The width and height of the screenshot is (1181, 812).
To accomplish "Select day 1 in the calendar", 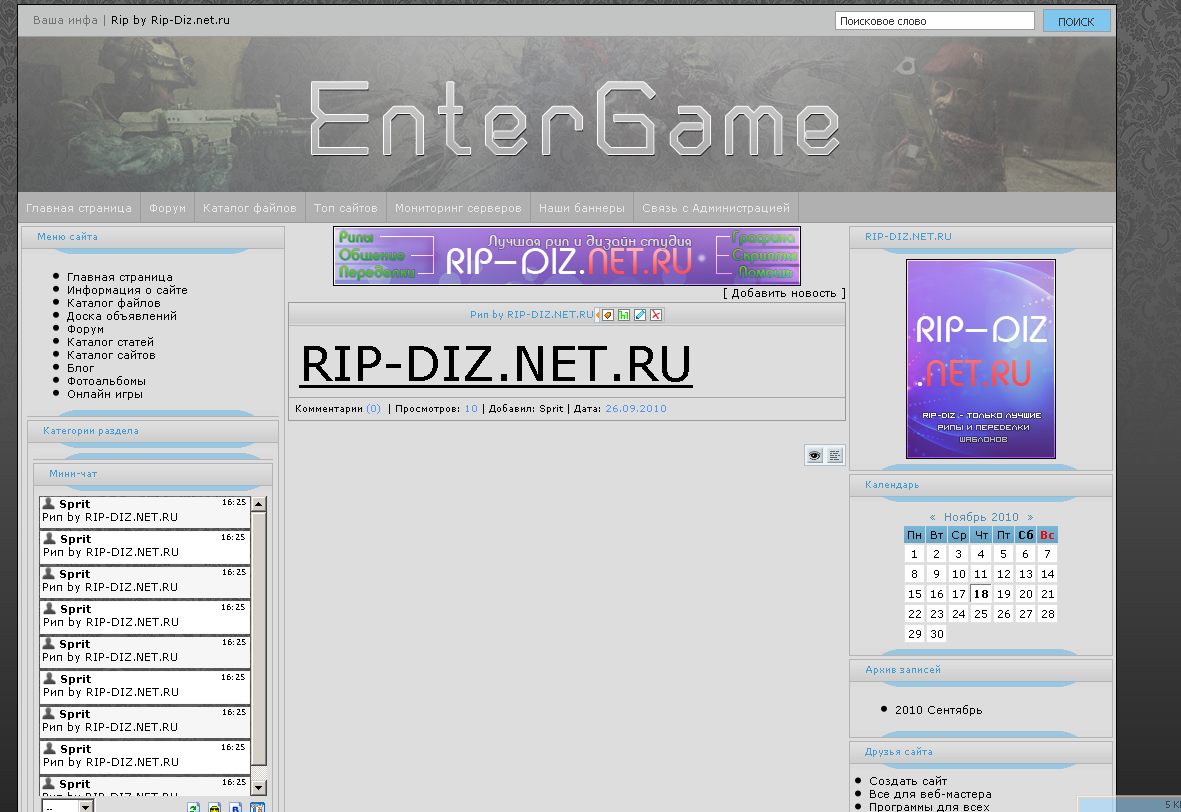I will coord(914,554).
